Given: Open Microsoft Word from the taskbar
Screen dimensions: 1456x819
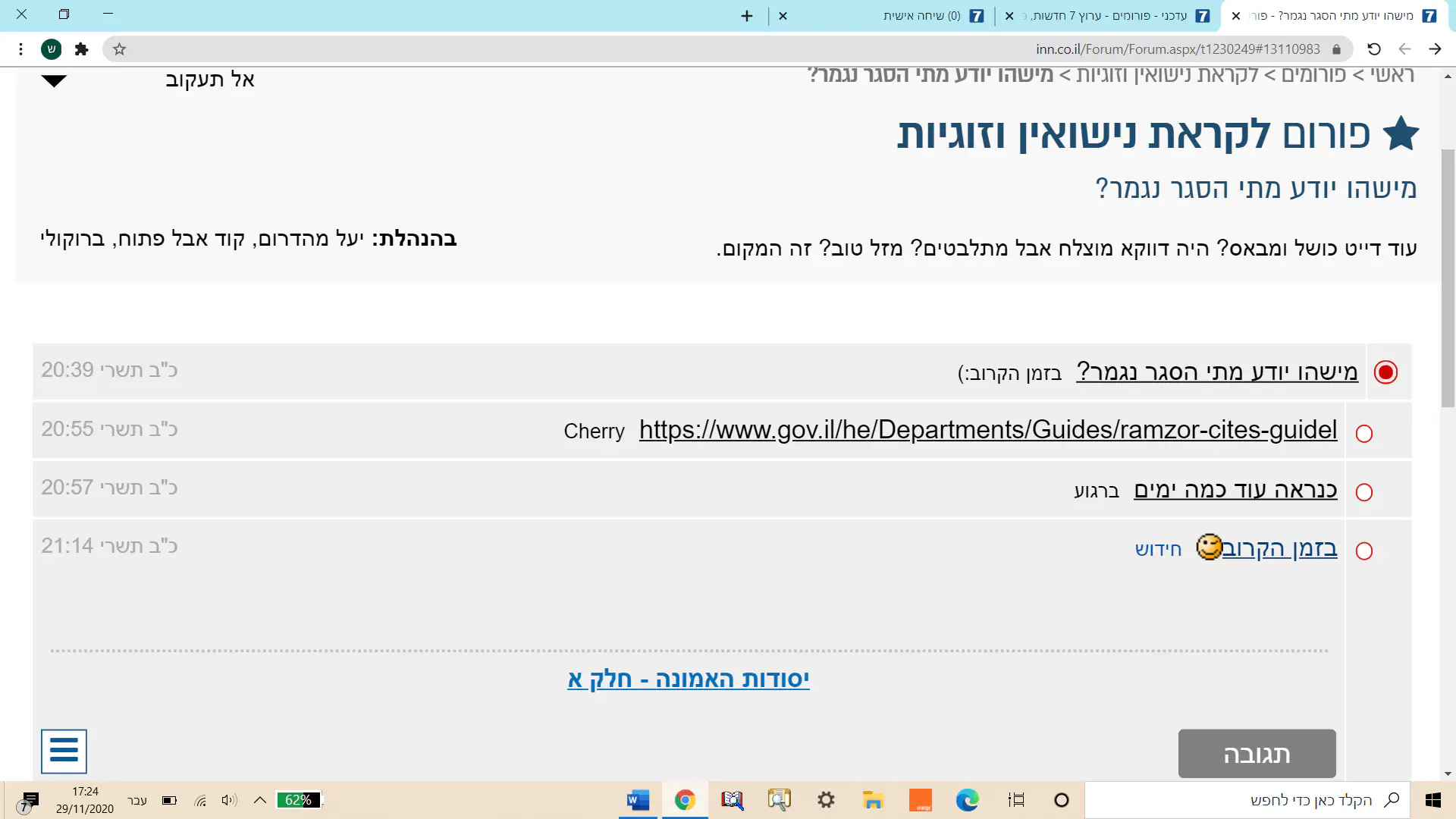Looking at the screenshot, I should [x=638, y=800].
